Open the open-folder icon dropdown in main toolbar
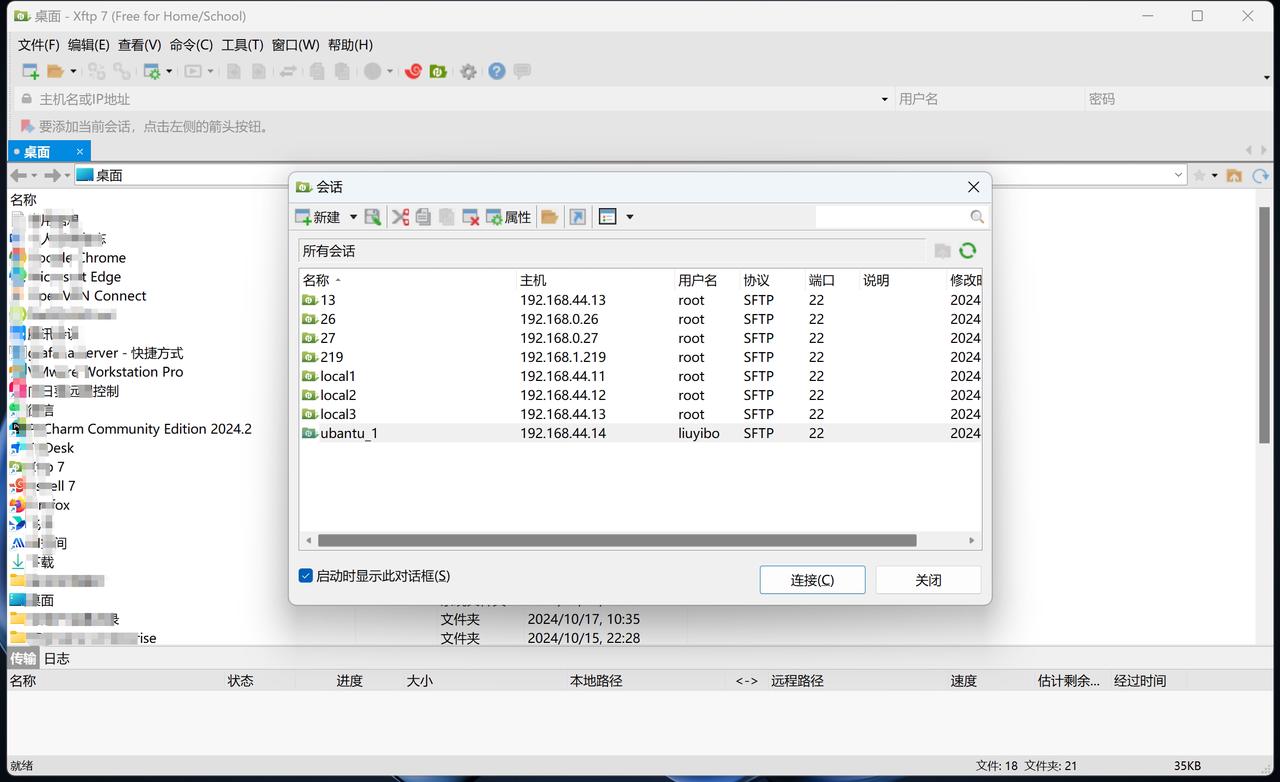The image size is (1280, 782). click(73, 71)
